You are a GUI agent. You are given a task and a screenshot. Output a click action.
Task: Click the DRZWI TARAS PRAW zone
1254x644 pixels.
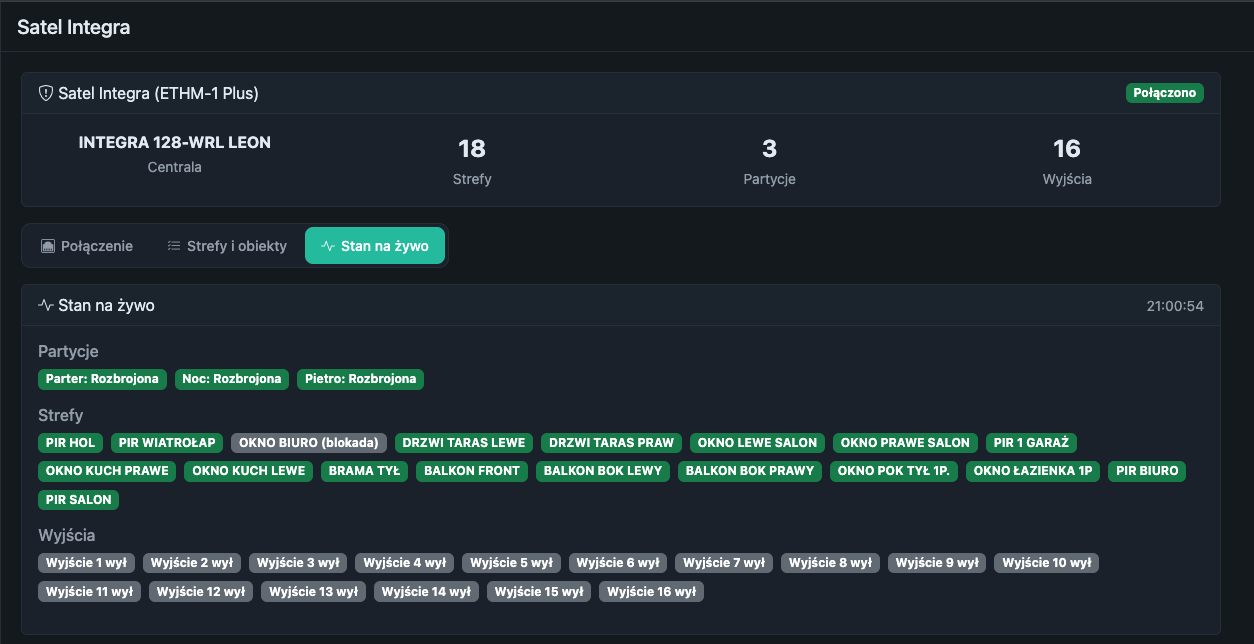(612, 442)
